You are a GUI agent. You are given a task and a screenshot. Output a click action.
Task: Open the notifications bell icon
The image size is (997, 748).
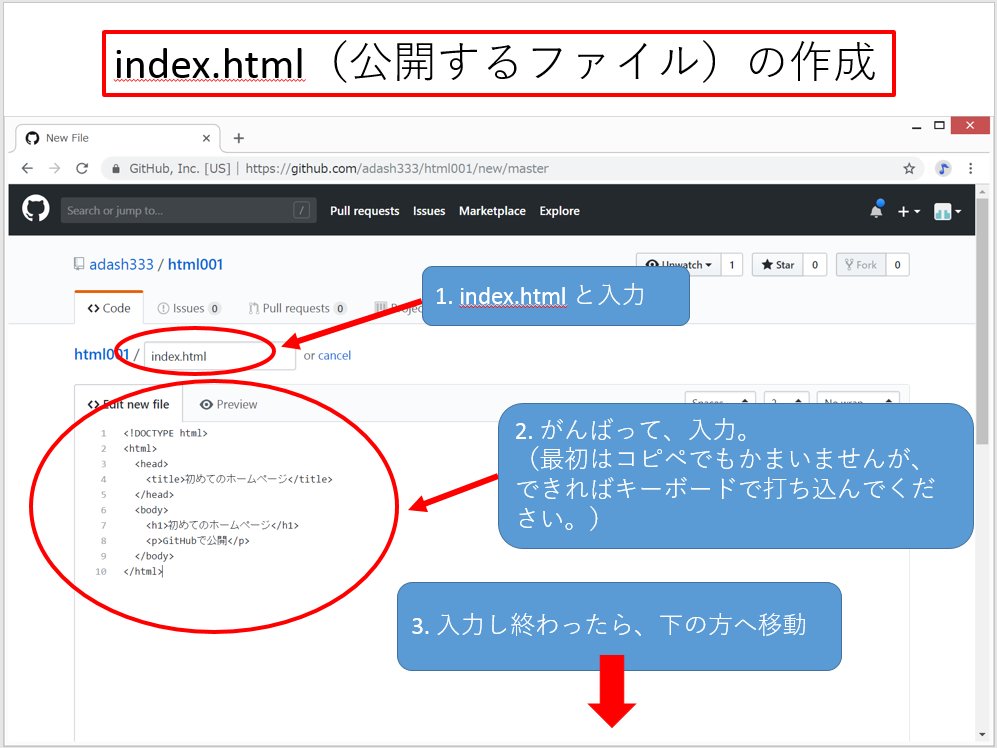point(876,211)
